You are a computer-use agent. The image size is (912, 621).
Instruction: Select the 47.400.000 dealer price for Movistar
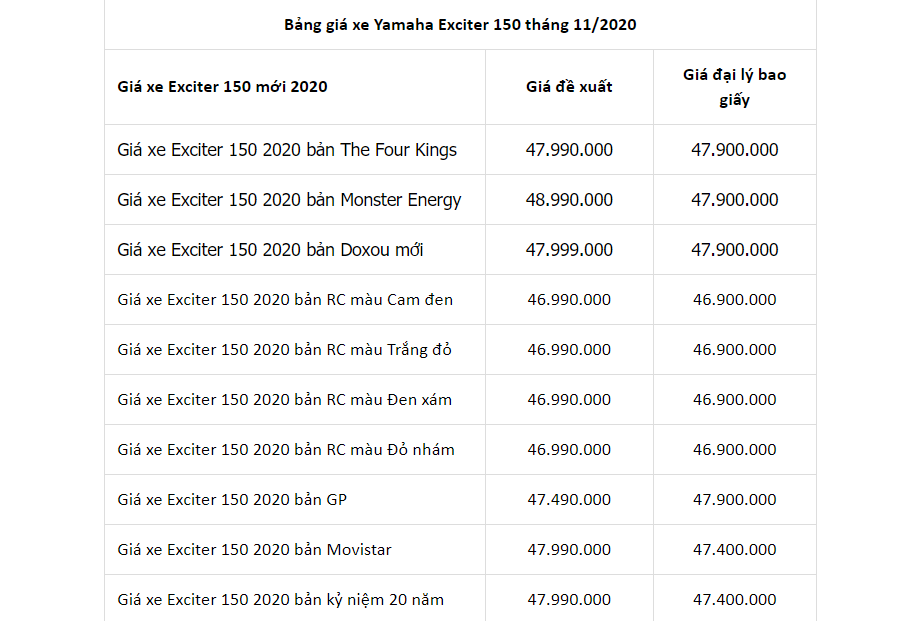pos(735,550)
